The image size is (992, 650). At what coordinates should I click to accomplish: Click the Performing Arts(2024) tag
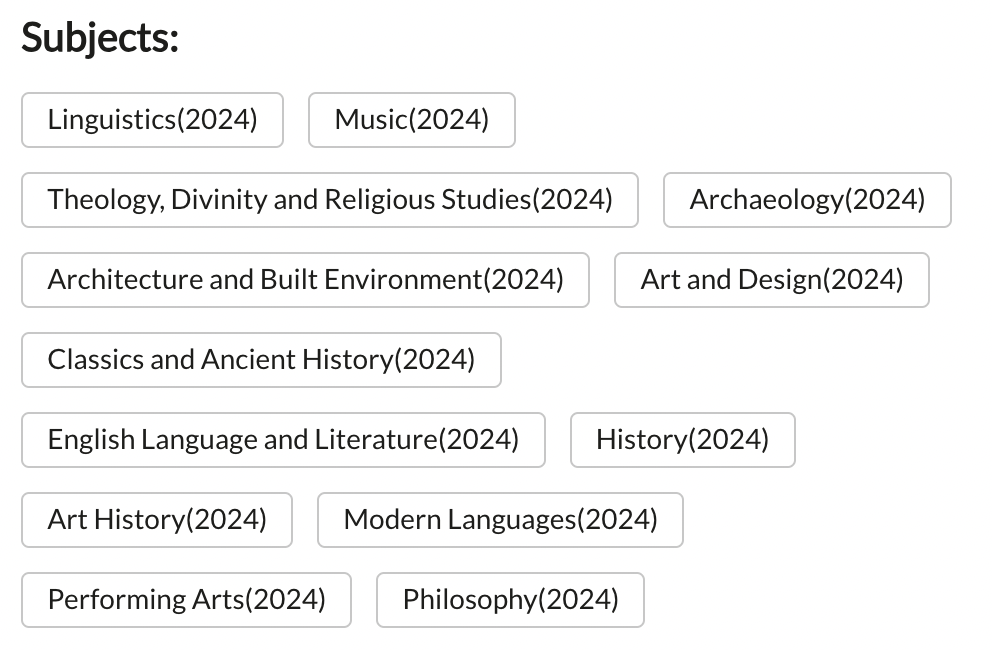point(187,601)
